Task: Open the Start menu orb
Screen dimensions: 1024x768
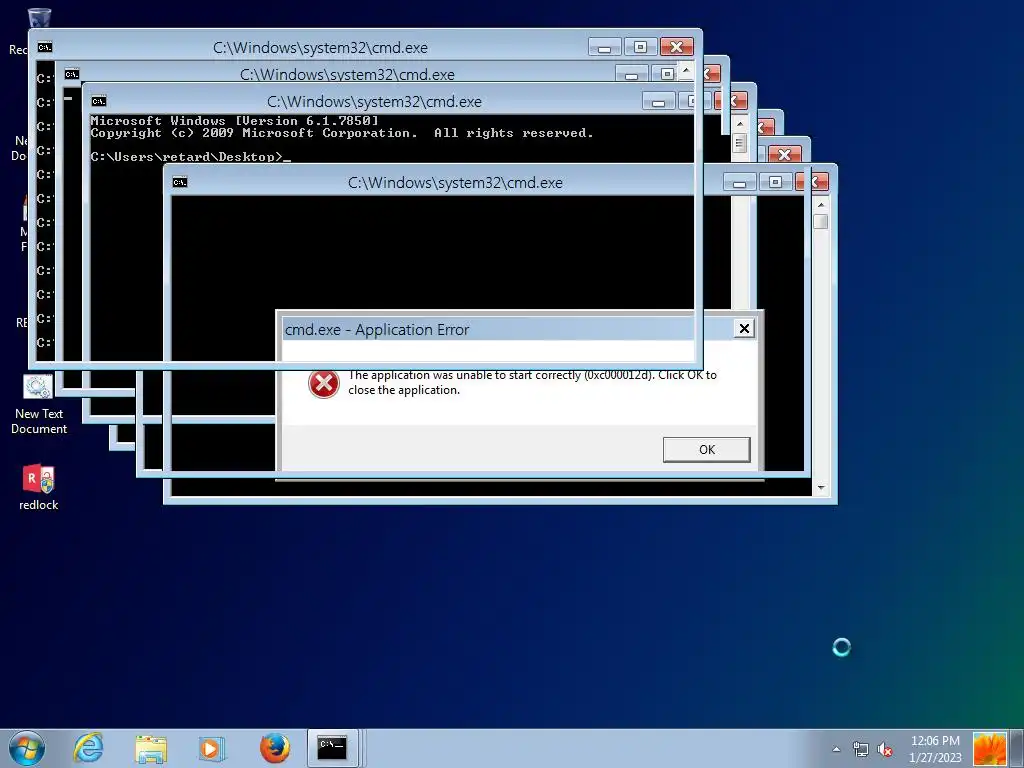Action: pyautogui.click(x=27, y=748)
